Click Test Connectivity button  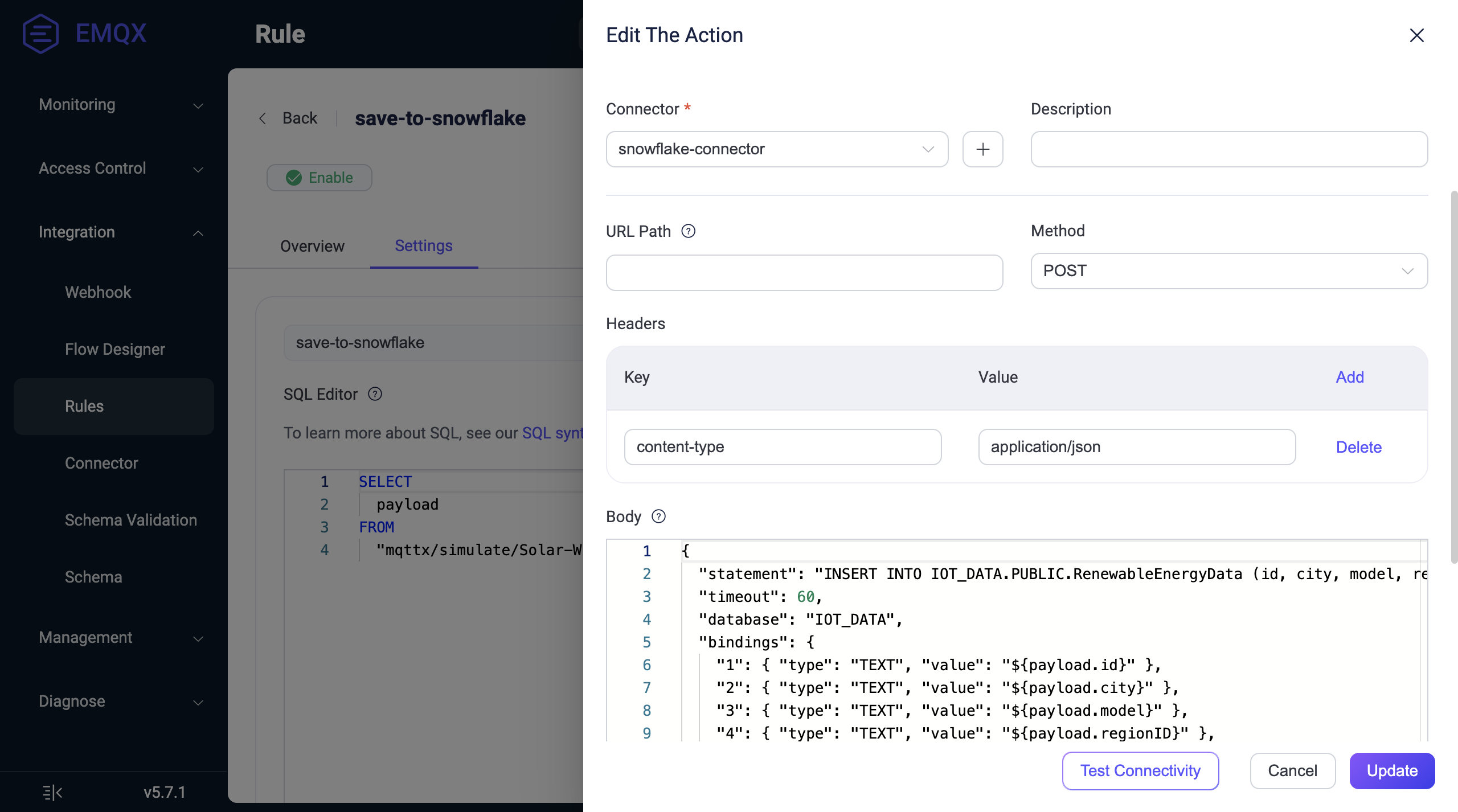coord(1140,770)
